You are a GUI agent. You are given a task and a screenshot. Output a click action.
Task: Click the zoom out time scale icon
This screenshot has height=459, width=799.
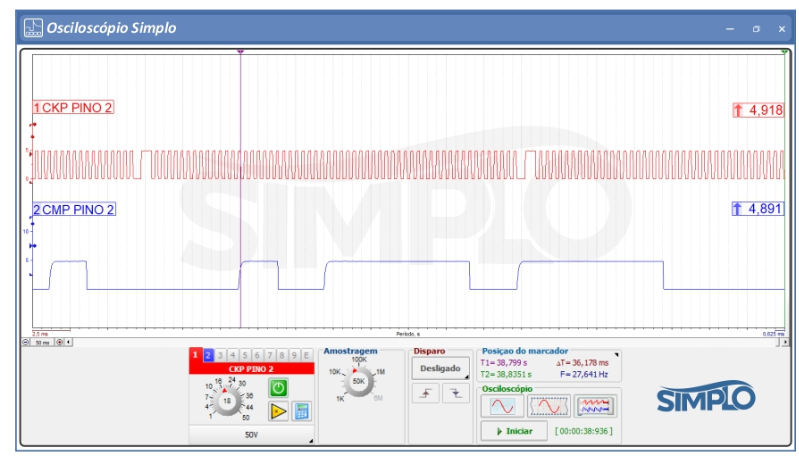click(26, 342)
